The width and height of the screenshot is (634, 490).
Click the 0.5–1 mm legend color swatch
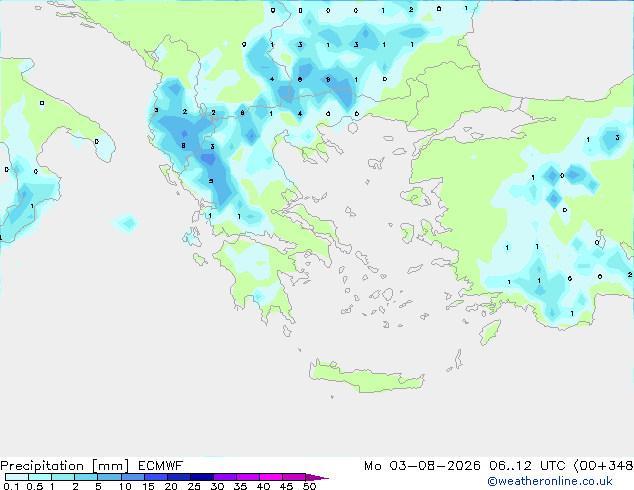point(40,477)
